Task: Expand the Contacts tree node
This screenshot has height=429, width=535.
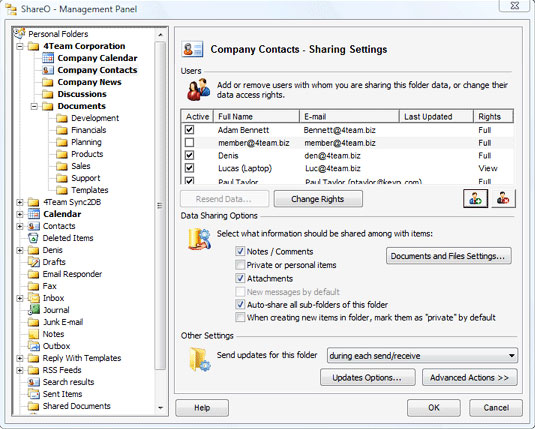Action: pyautogui.click(x=20, y=226)
